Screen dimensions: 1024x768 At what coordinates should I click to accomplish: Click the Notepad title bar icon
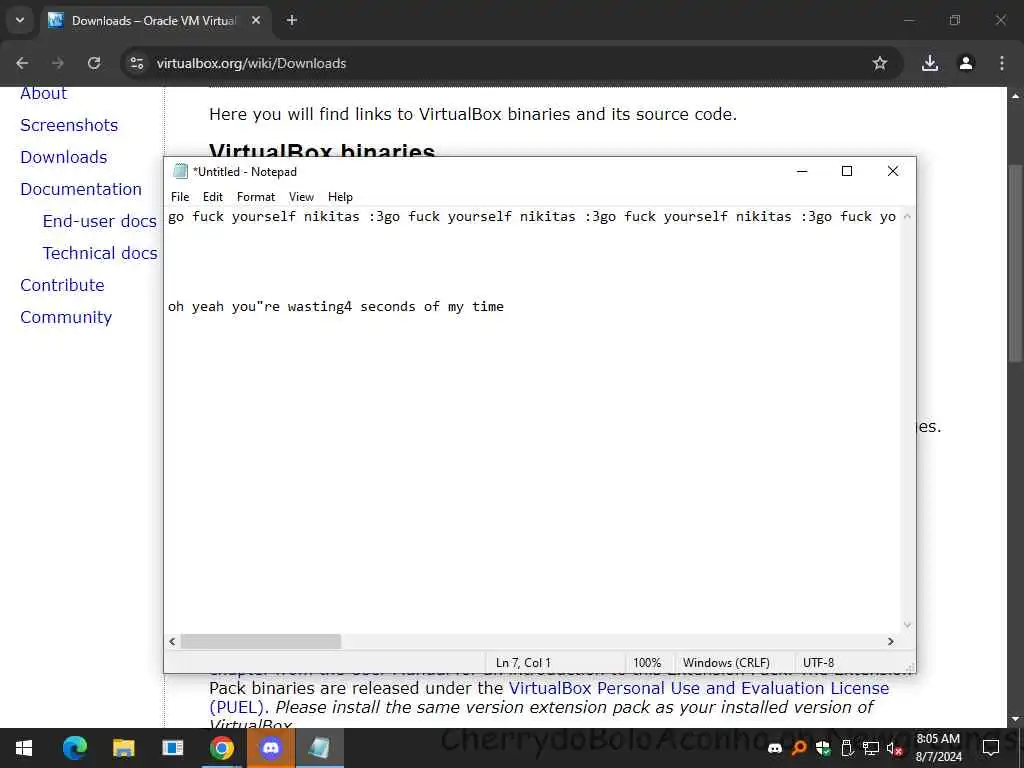click(x=180, y=172)
